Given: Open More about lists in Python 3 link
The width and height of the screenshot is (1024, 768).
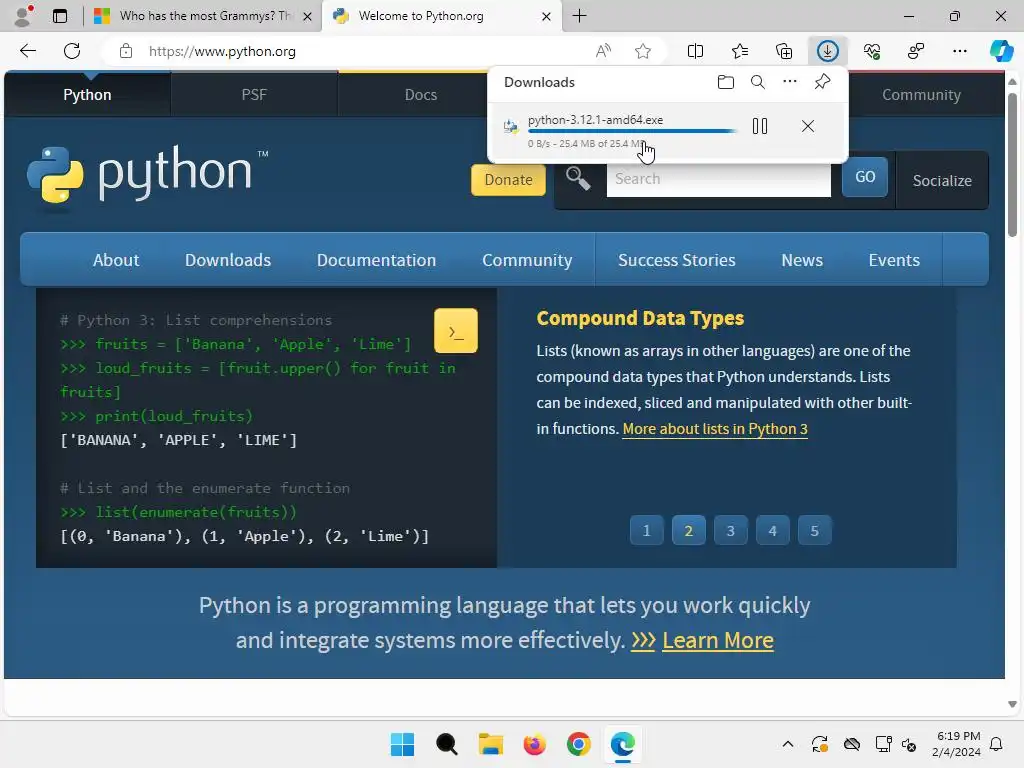Looking at the screenshot, I should (x=714, y=429).
